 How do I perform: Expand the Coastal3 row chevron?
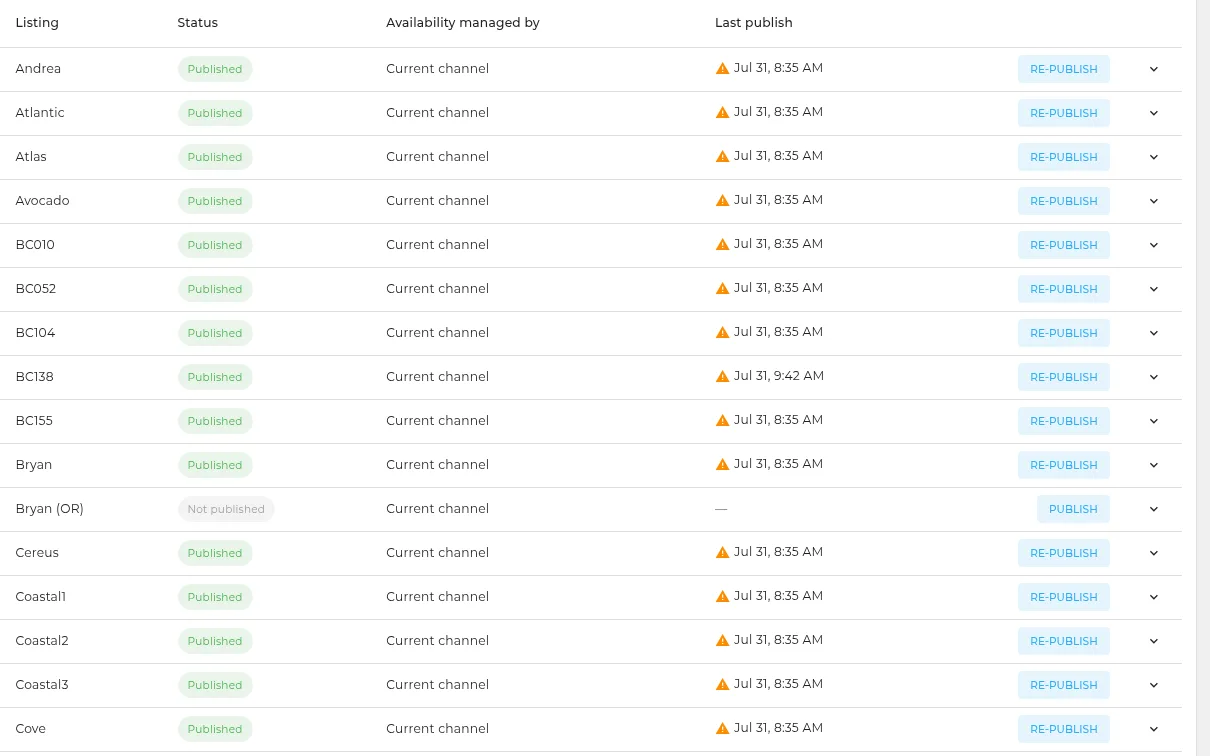tap(1153, 685)
